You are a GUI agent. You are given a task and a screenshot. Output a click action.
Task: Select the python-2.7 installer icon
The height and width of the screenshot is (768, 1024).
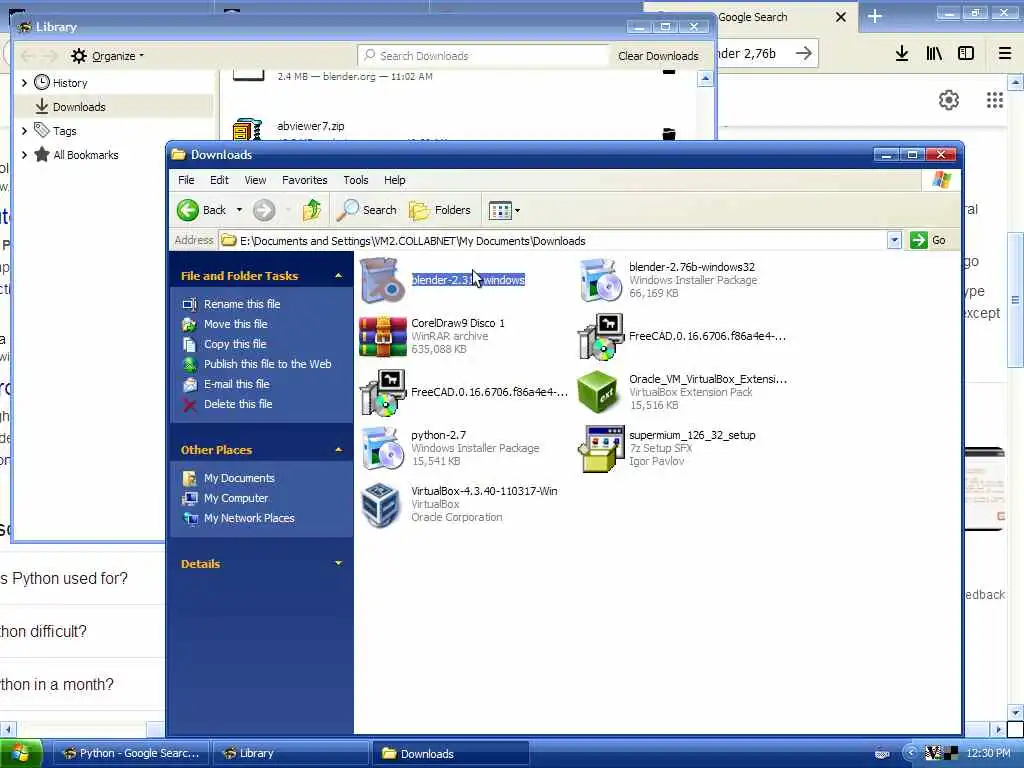(x=383, y=449)
